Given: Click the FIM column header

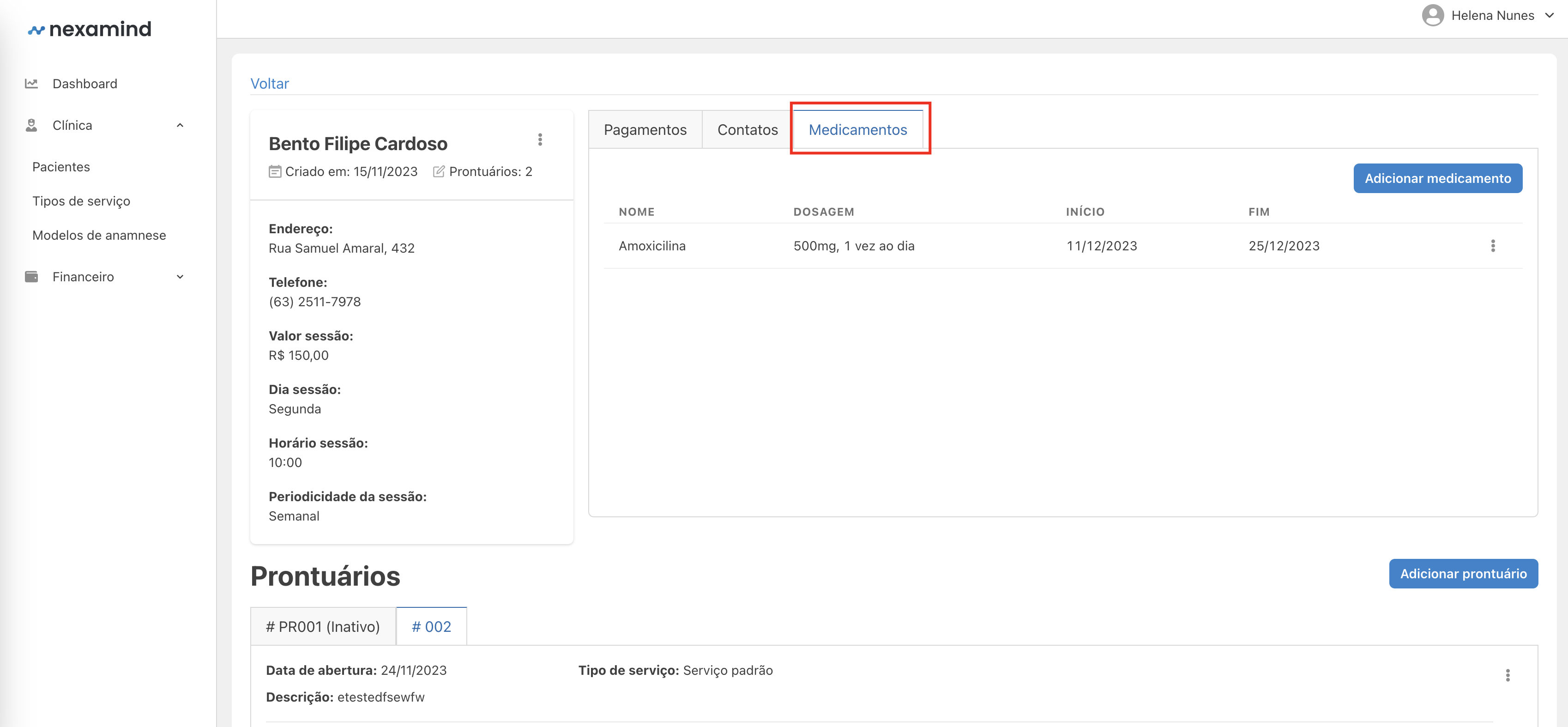Looking at the screenshot, I should coord(1259,212).
